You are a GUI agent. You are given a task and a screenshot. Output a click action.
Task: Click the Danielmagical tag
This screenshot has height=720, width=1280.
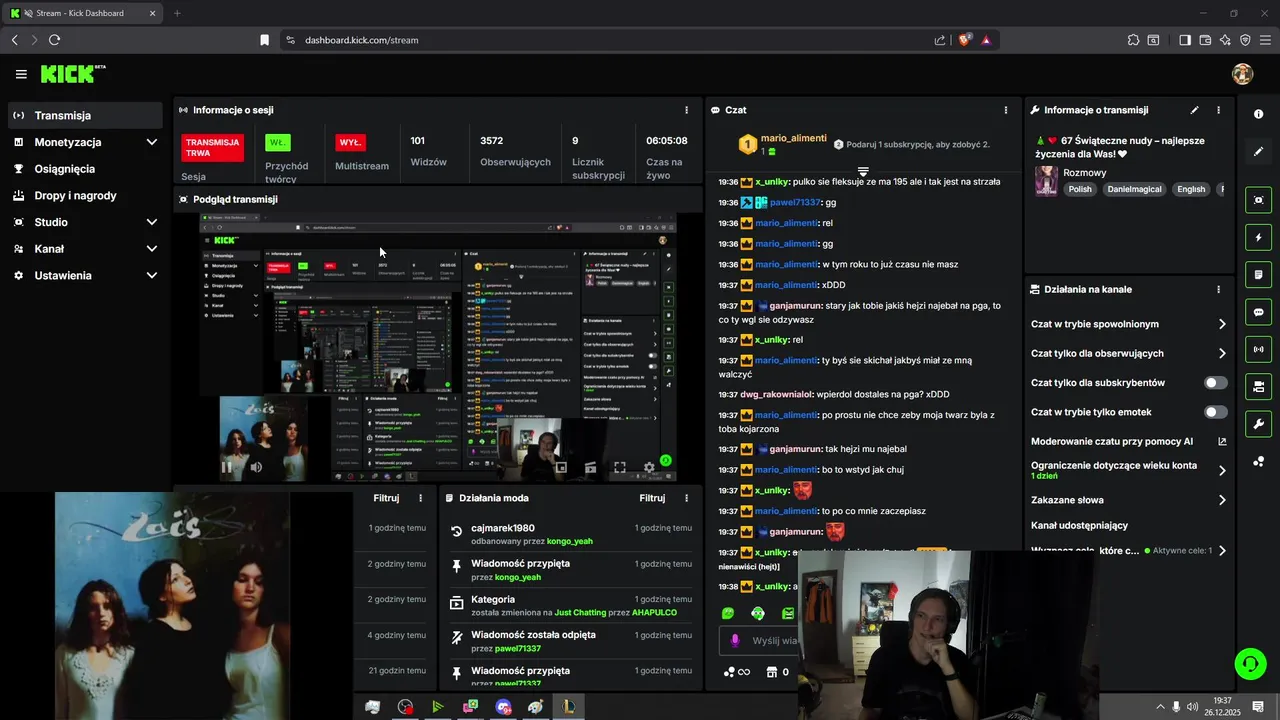click(1132, 189)
